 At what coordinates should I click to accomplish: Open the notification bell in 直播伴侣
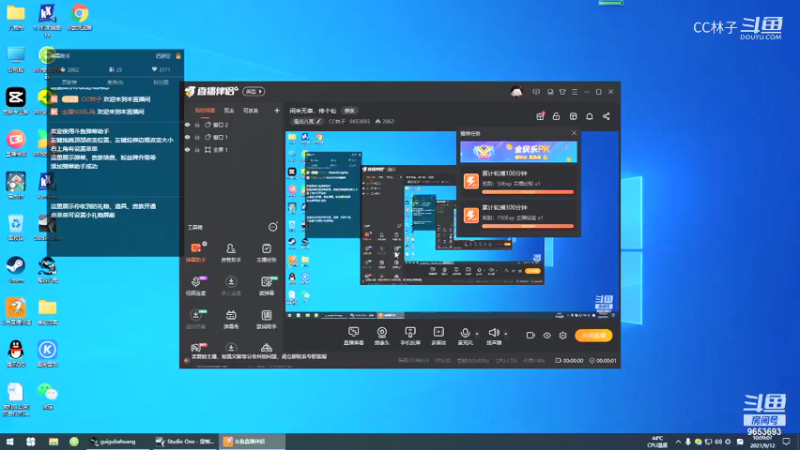[x=589, y=116]
